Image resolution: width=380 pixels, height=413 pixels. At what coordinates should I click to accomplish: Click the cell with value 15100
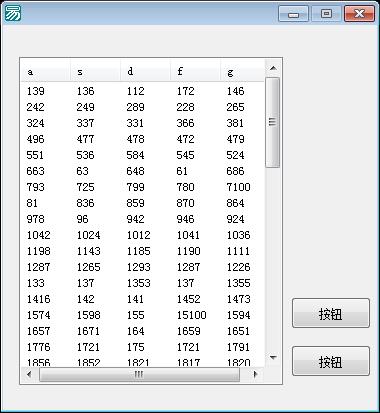tap(191, 315)
